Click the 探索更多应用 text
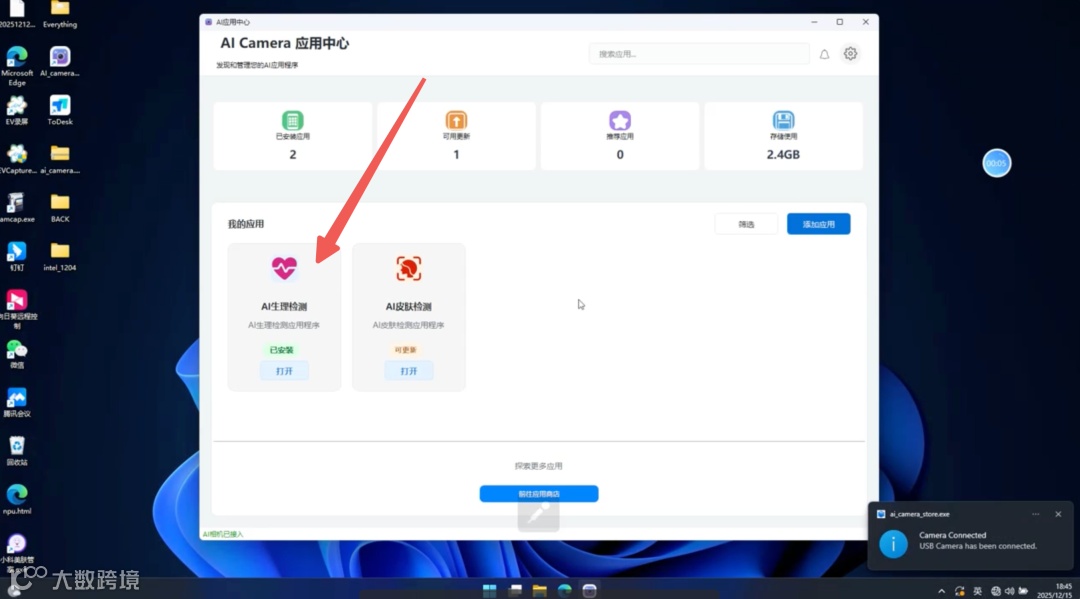Screen dimensions: 1080x599 click(539, 466)
